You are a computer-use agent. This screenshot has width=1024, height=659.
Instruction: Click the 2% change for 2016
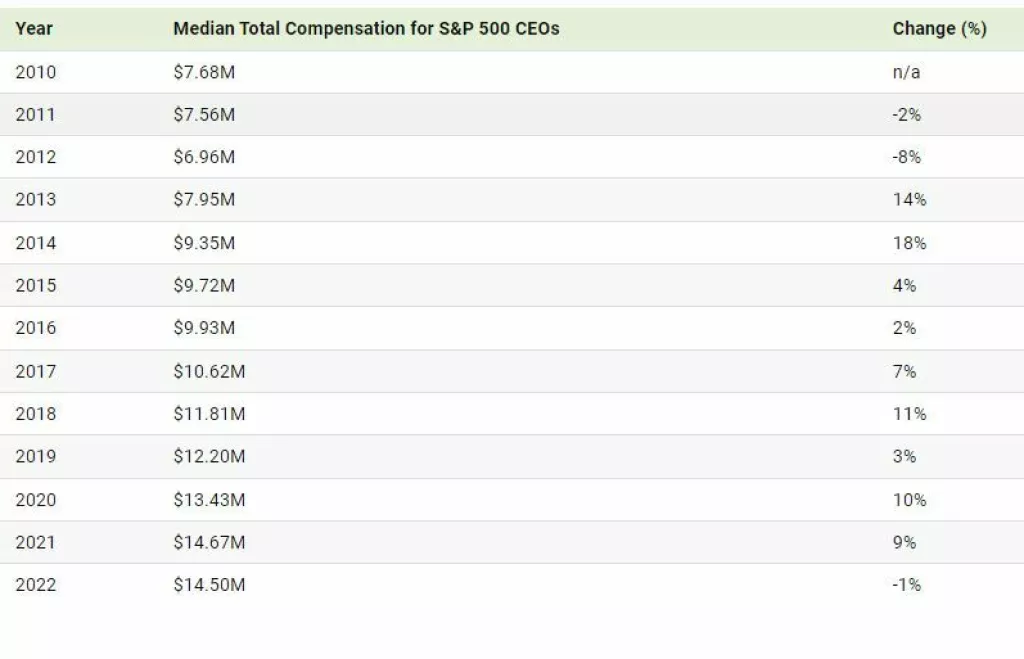click(904, 328)
